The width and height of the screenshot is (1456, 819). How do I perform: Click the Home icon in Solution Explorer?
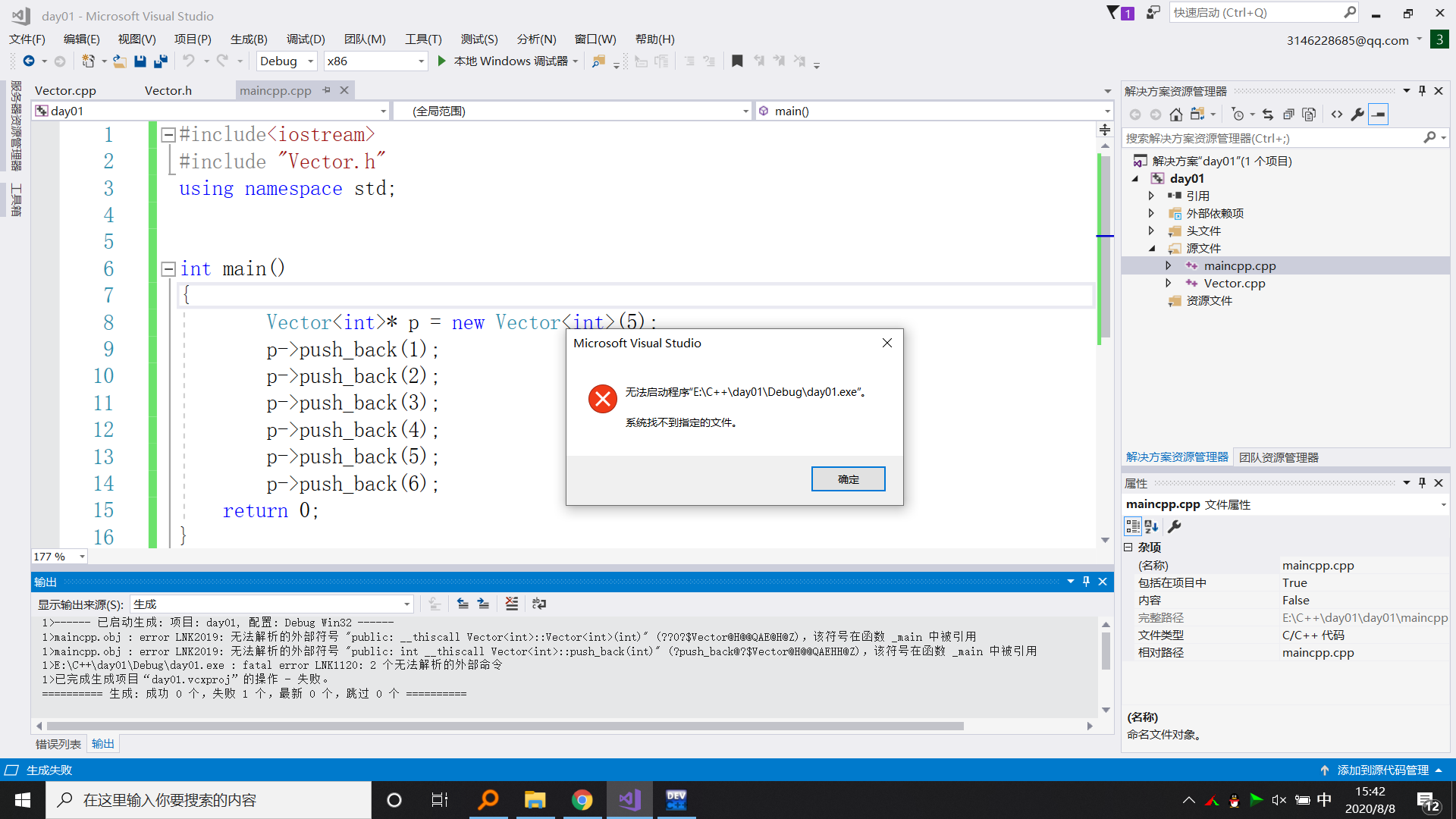[1175, 115]
